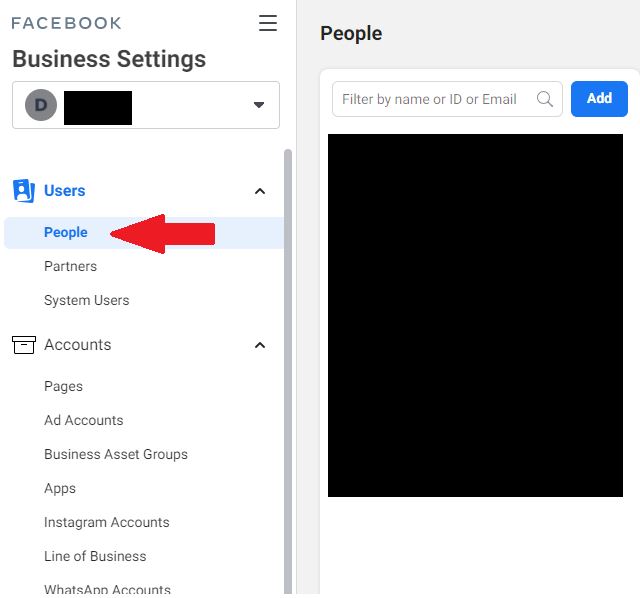
Task: Navigate to Ad Accounts
Action: (x=84, y=420)
